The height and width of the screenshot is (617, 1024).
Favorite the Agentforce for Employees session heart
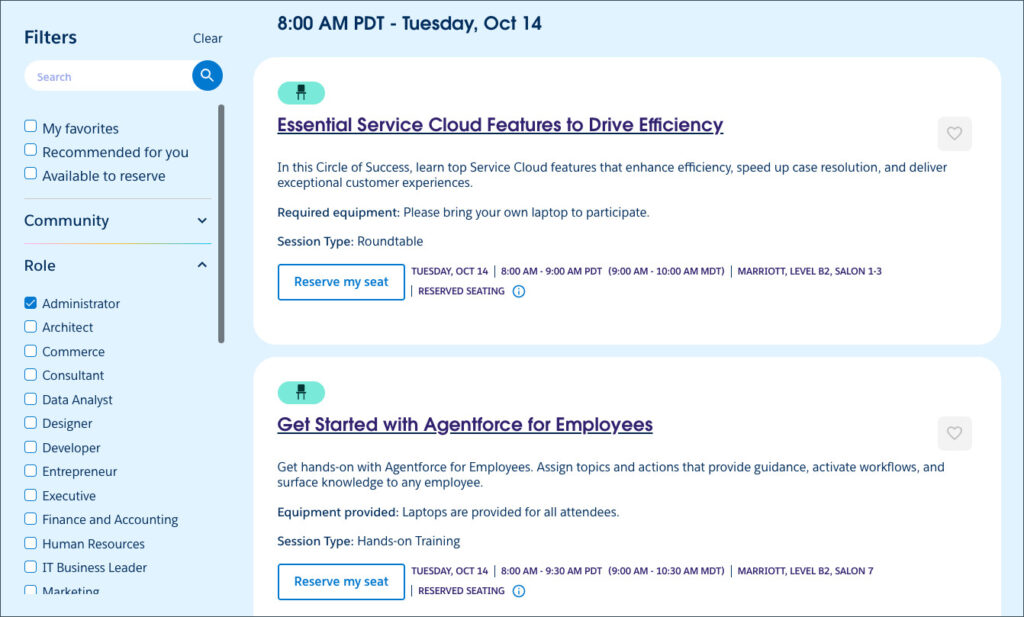coord(954,433)
